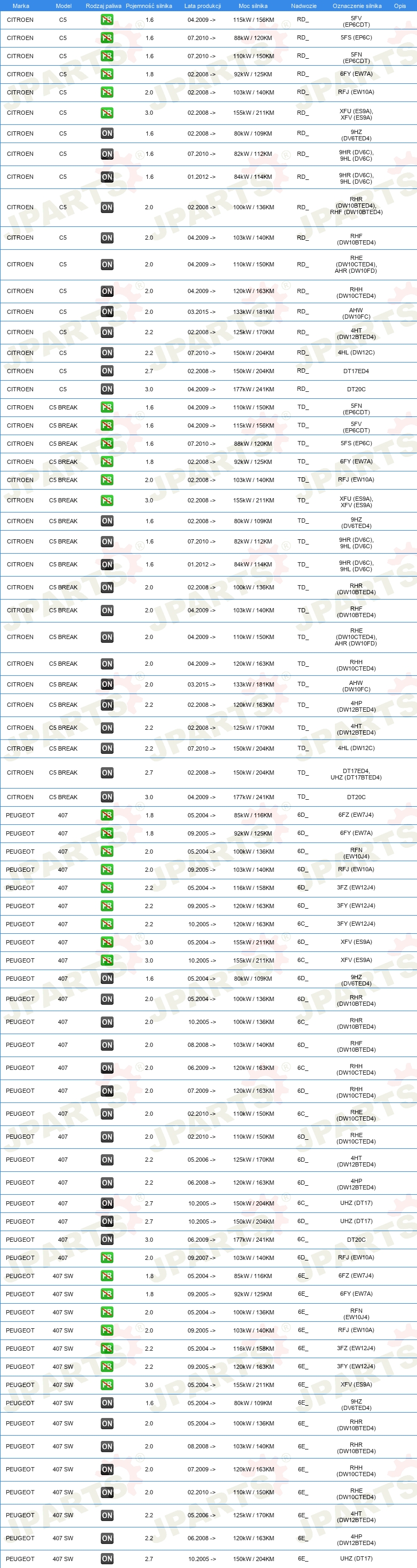The width and height of the screenshot is (417, 1568).
Task: Click petrol icon in C5 RD_ 115kW/156KM row
Action: click(x=107, y=19)
